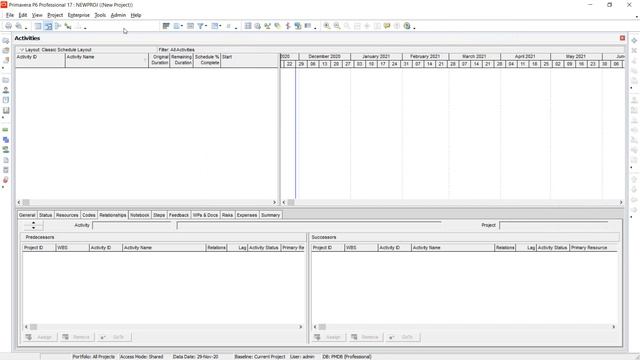Switch to the Resources details tab
This screenshot has width=640, height=360.
(67, 215)
